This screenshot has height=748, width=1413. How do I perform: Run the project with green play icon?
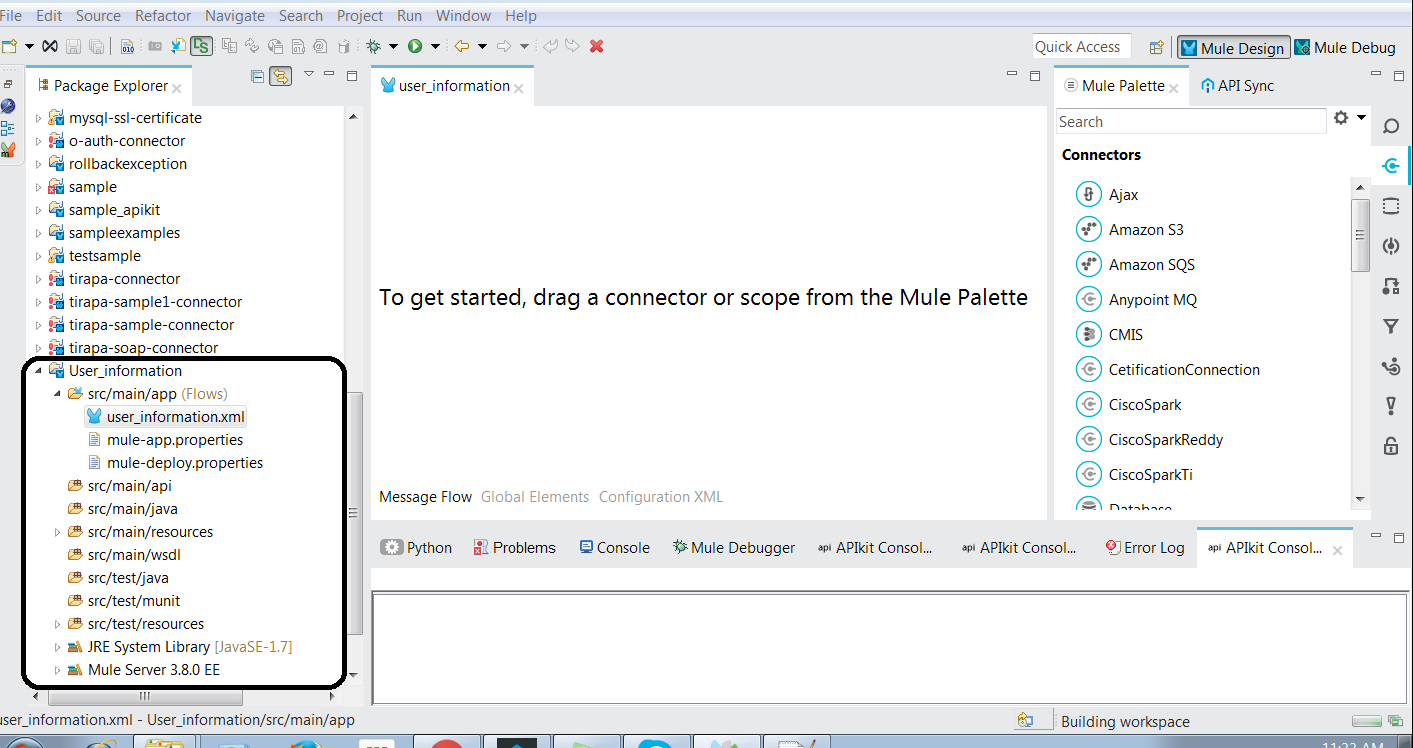coord(414,46)
